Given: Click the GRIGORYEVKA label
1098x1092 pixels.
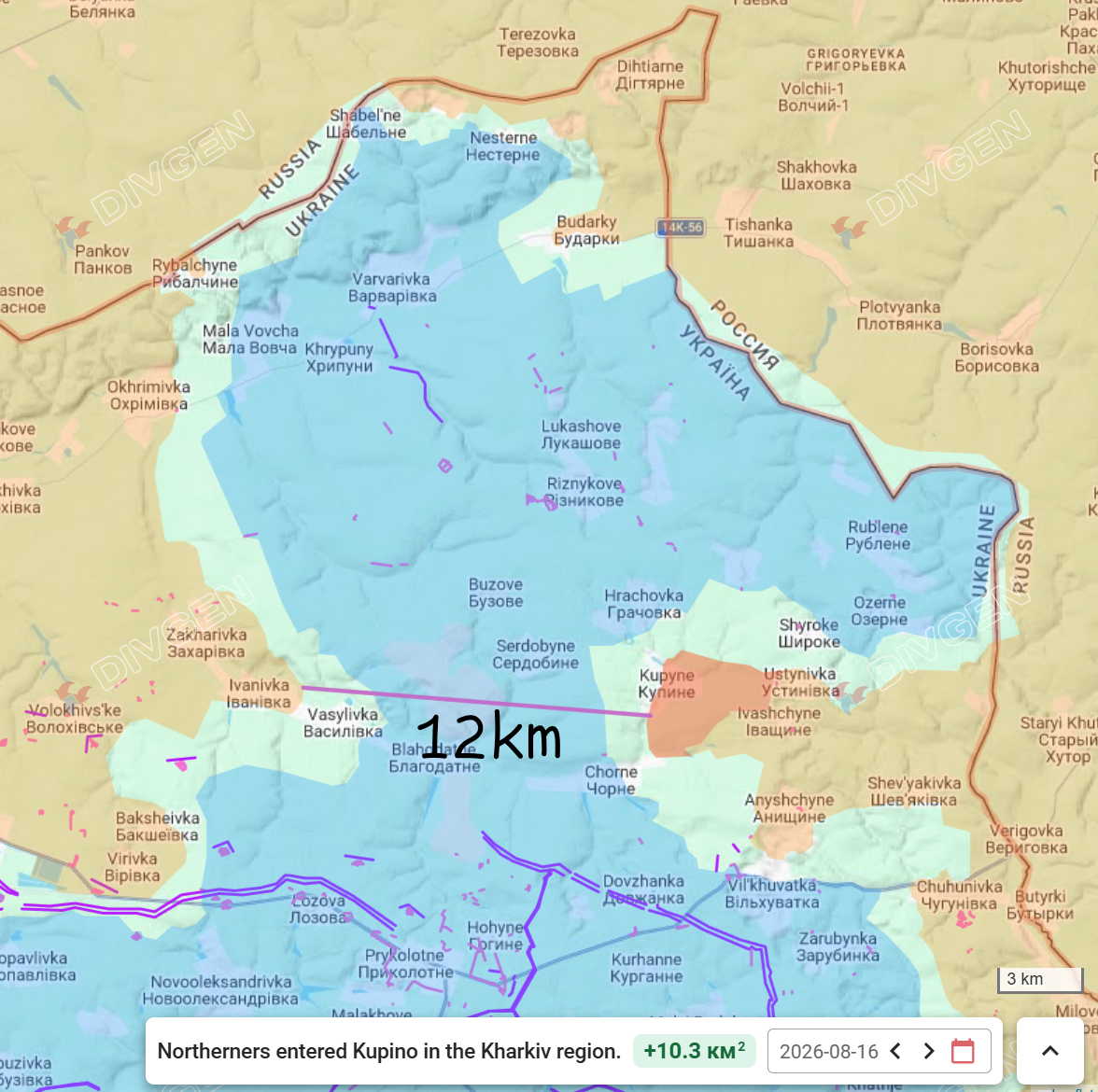Looking at the screenshot, I should pyautogui.click(x=855, y=60).
